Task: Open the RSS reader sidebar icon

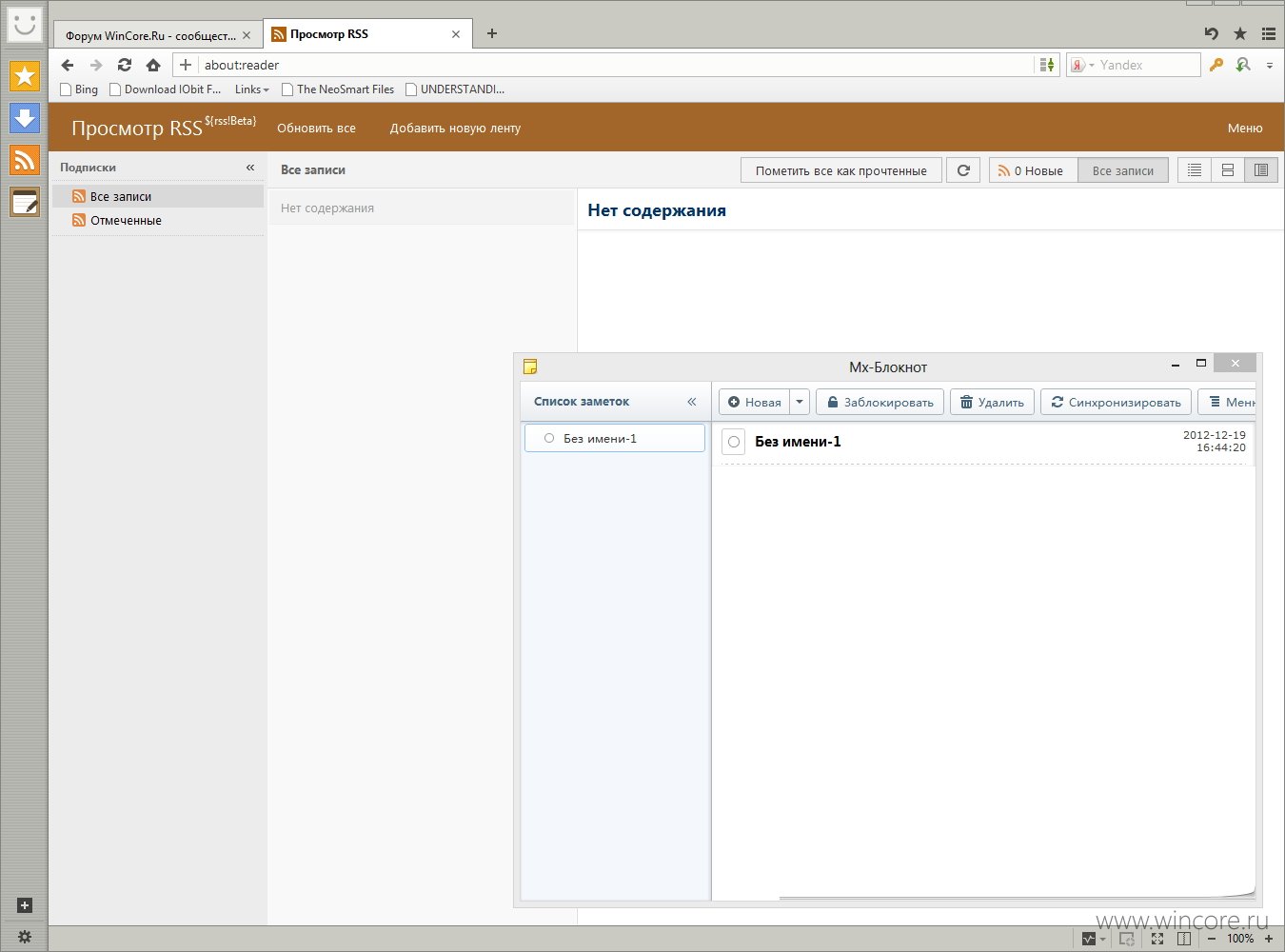Action: [25, 160]
